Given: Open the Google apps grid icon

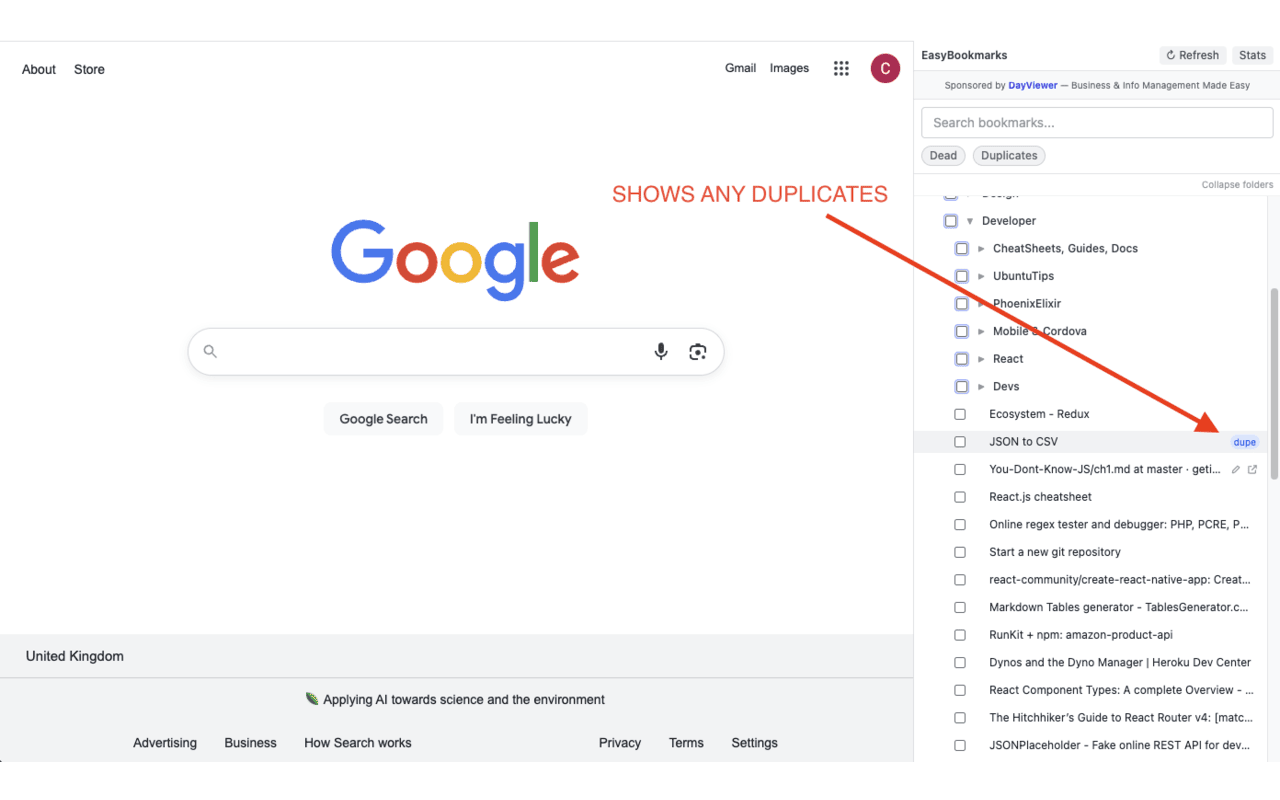Looking at the screenshot, I should 841,68.
